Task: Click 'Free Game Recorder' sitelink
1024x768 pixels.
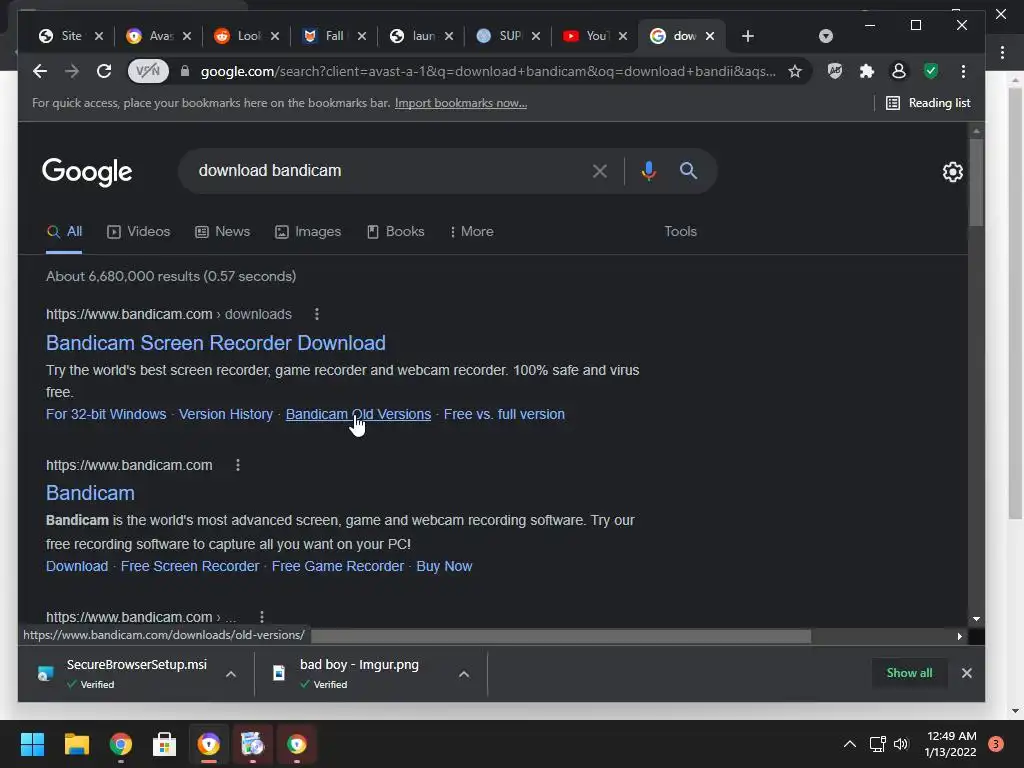Action: (338, 566)
